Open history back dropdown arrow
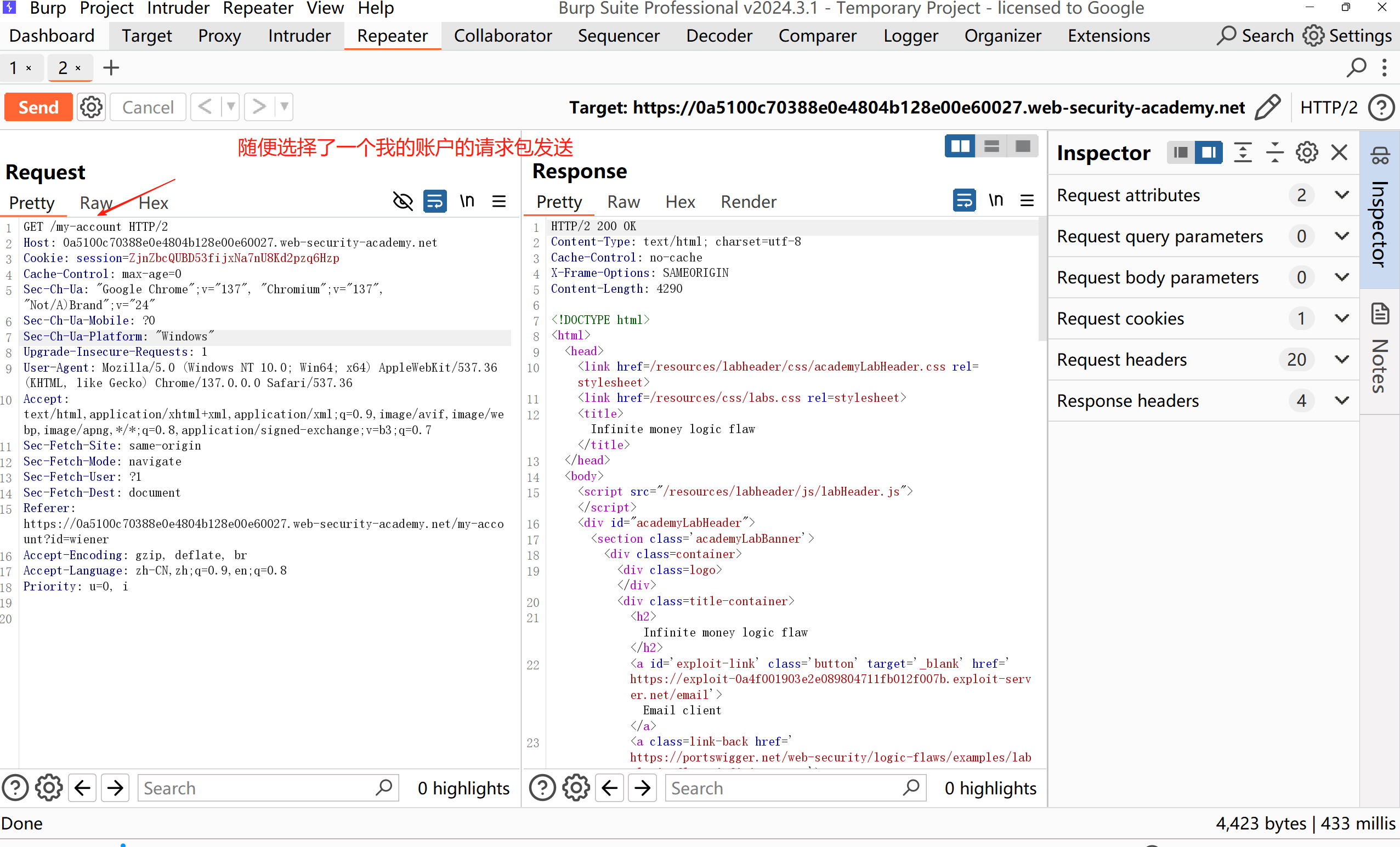 click(230, 107)
